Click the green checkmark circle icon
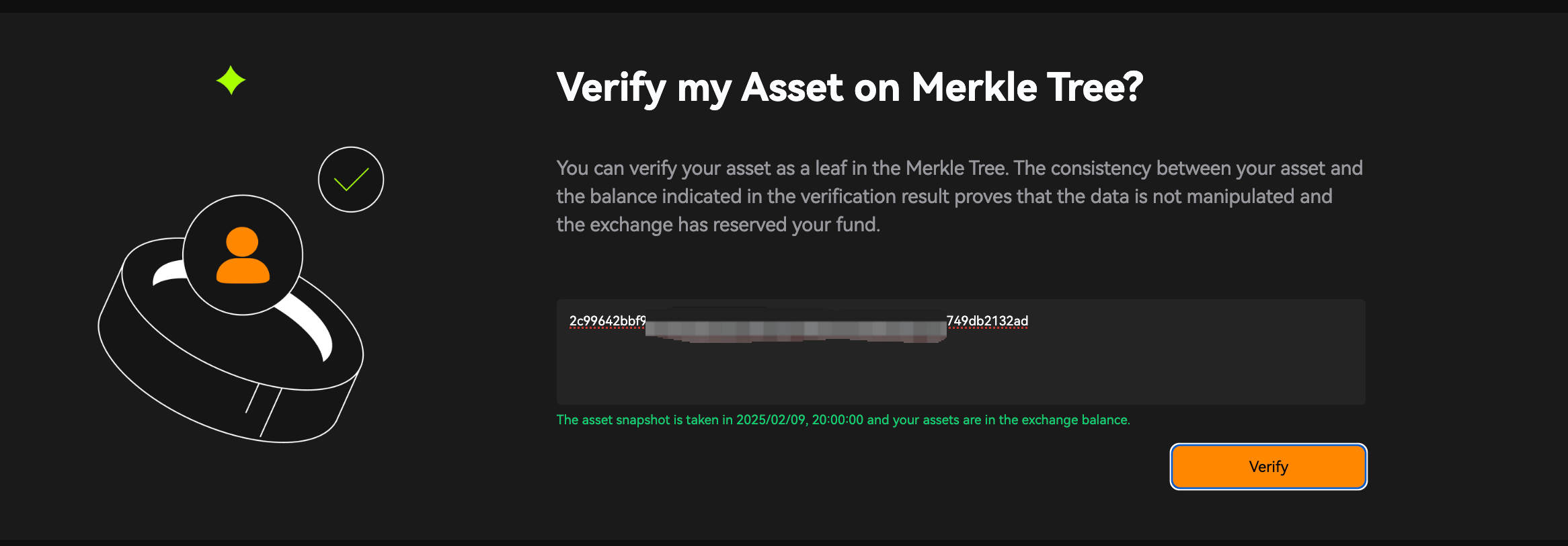Image resolution: width=1568 pixels, height=546 pixels. (351, 180)
